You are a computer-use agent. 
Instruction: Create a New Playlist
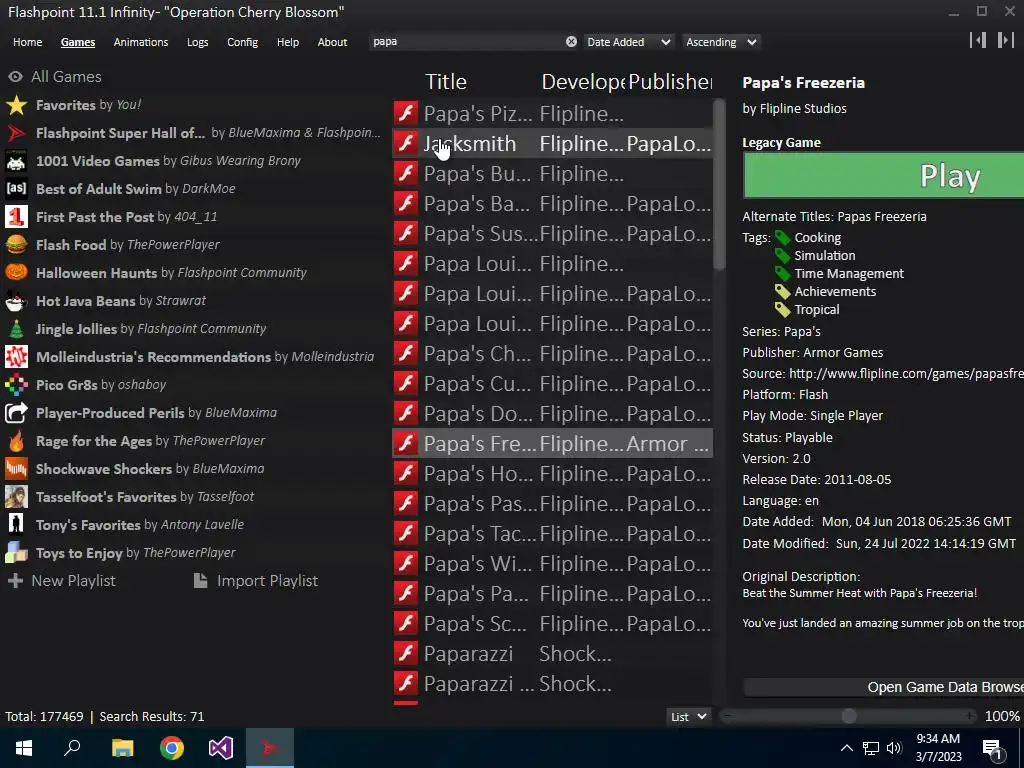tap(61, 581)
